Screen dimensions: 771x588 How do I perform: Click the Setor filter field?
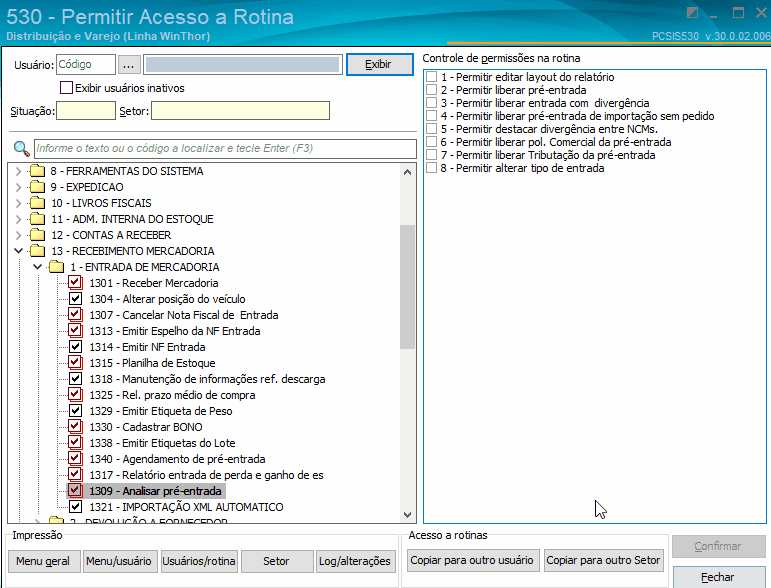tap(240, 111)
